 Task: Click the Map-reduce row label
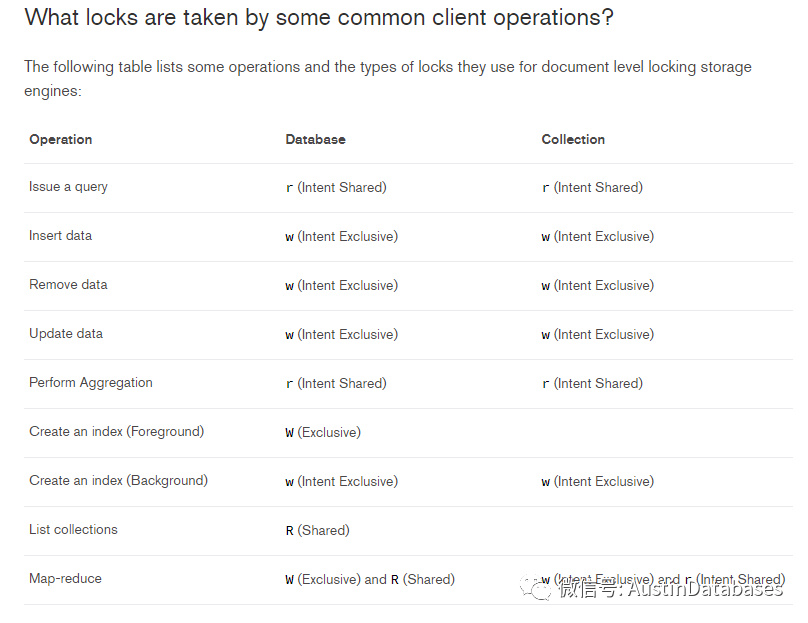coord(65,579)
